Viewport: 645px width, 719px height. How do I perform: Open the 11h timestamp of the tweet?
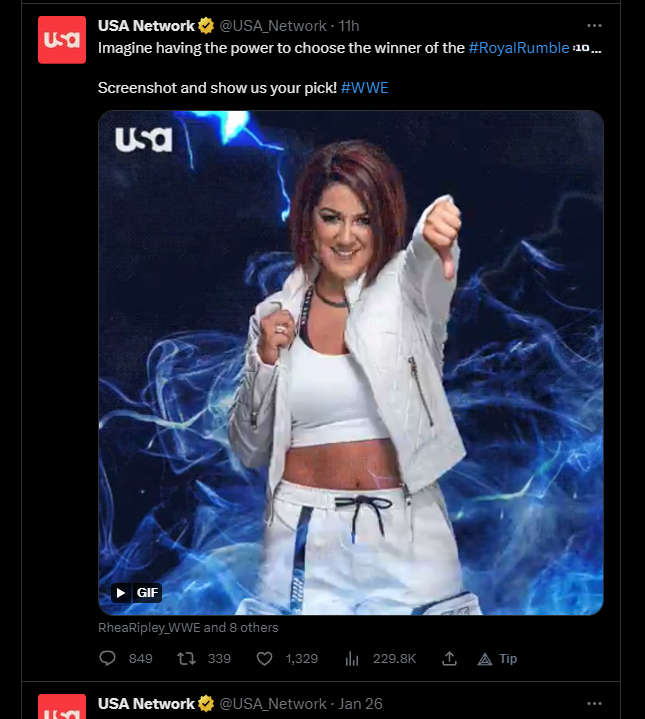click(x=349, y=26)
